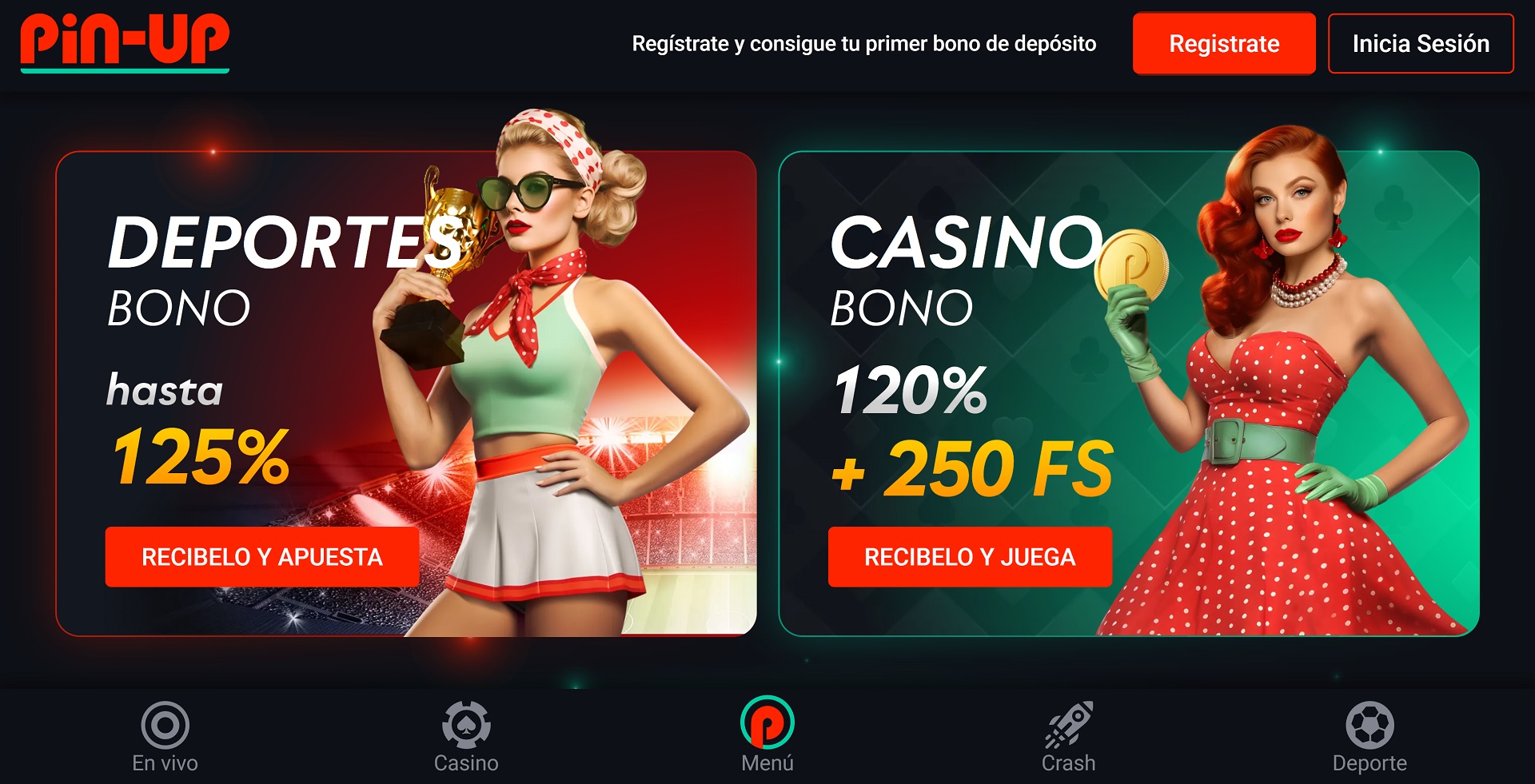The height and width of the screenshot is (784, 1535).
Task: Open the Crash tab label
Action: click(x=1069, y=763)
